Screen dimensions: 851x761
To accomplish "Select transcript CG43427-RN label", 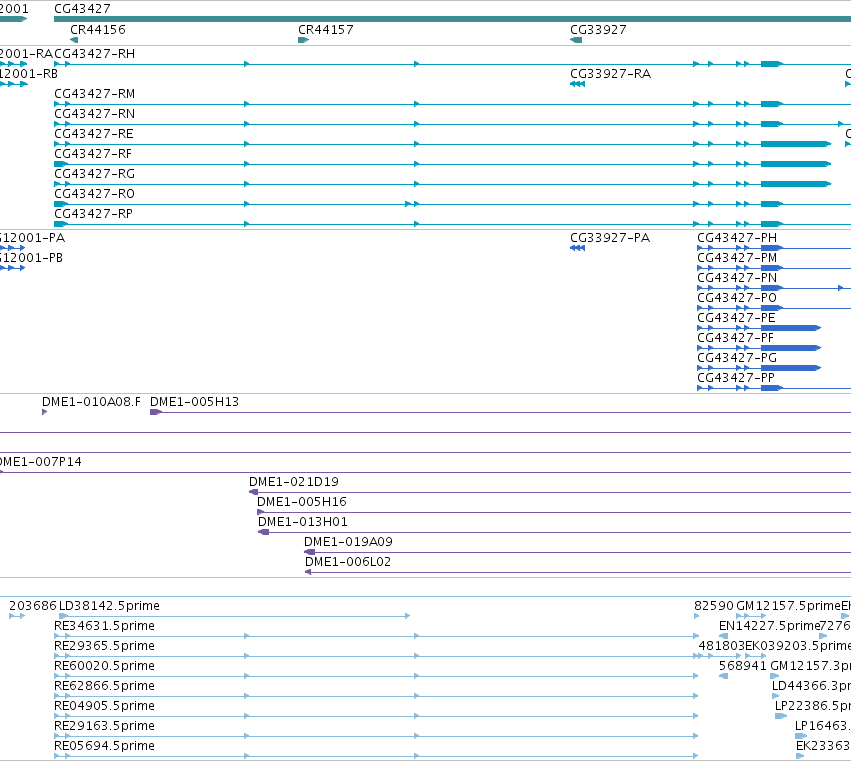I will click(x=94, y=114).
